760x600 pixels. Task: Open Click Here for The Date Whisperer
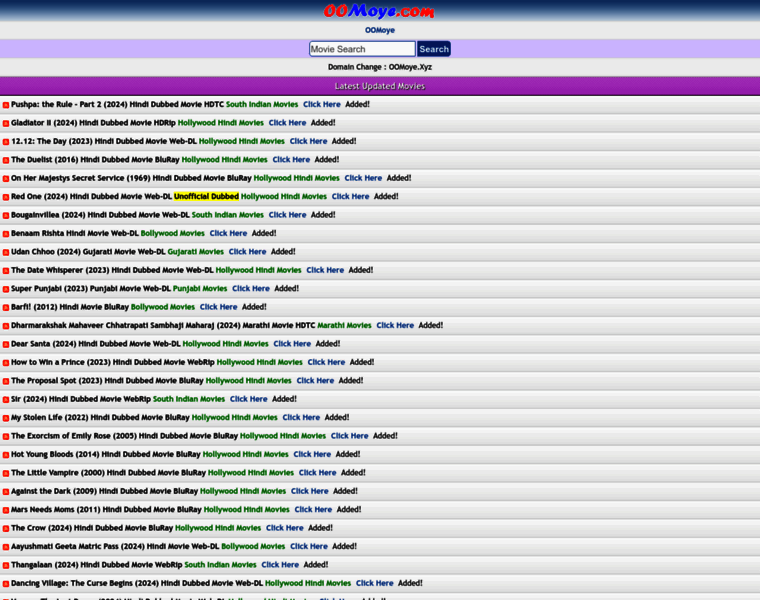point(325,270)
